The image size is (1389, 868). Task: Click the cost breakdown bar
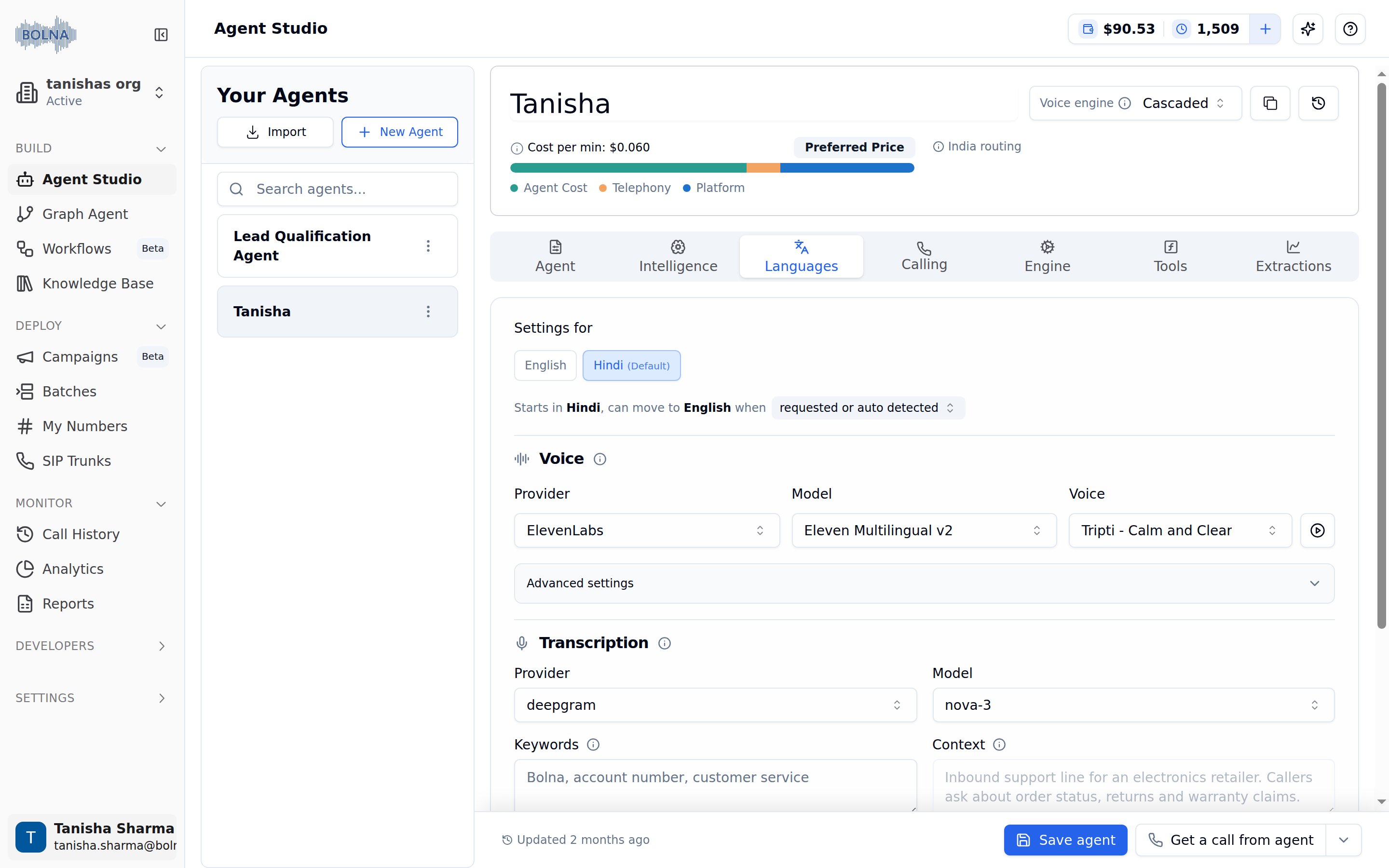click(712, 168)
